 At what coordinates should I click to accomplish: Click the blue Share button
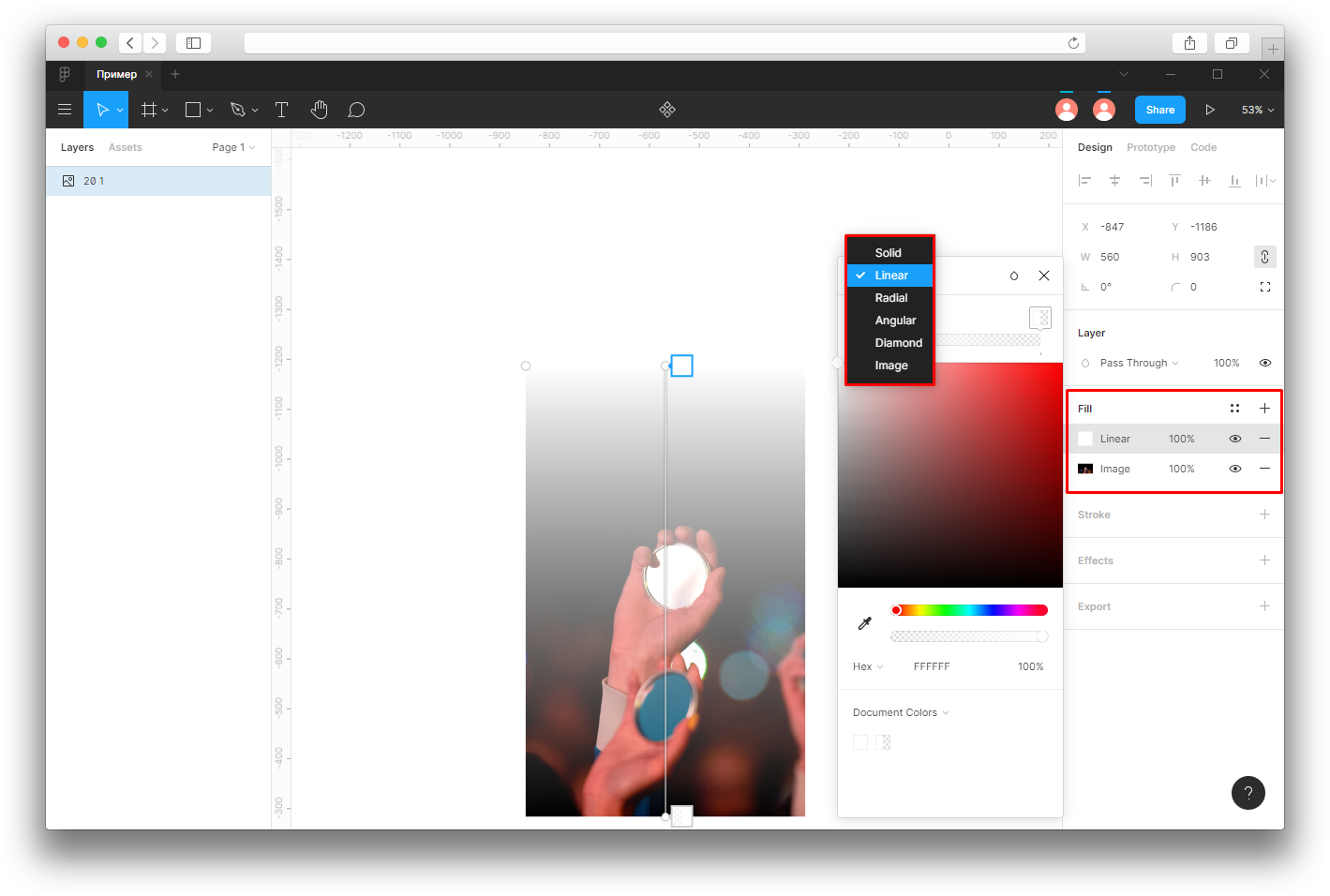tap(1160, 110)
